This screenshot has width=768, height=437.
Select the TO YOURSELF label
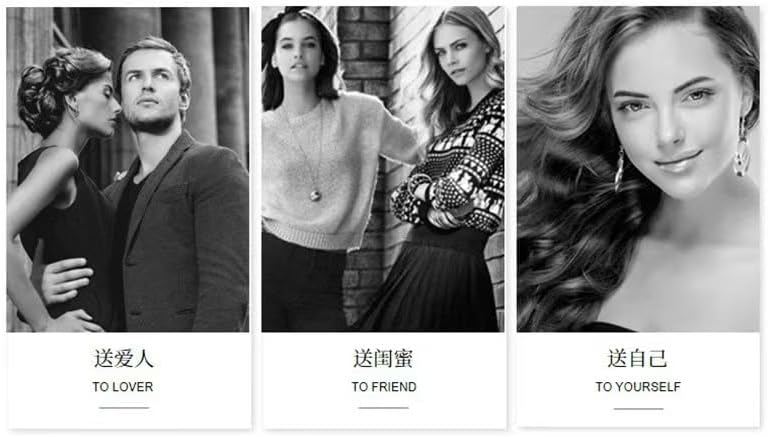[638, 387]
